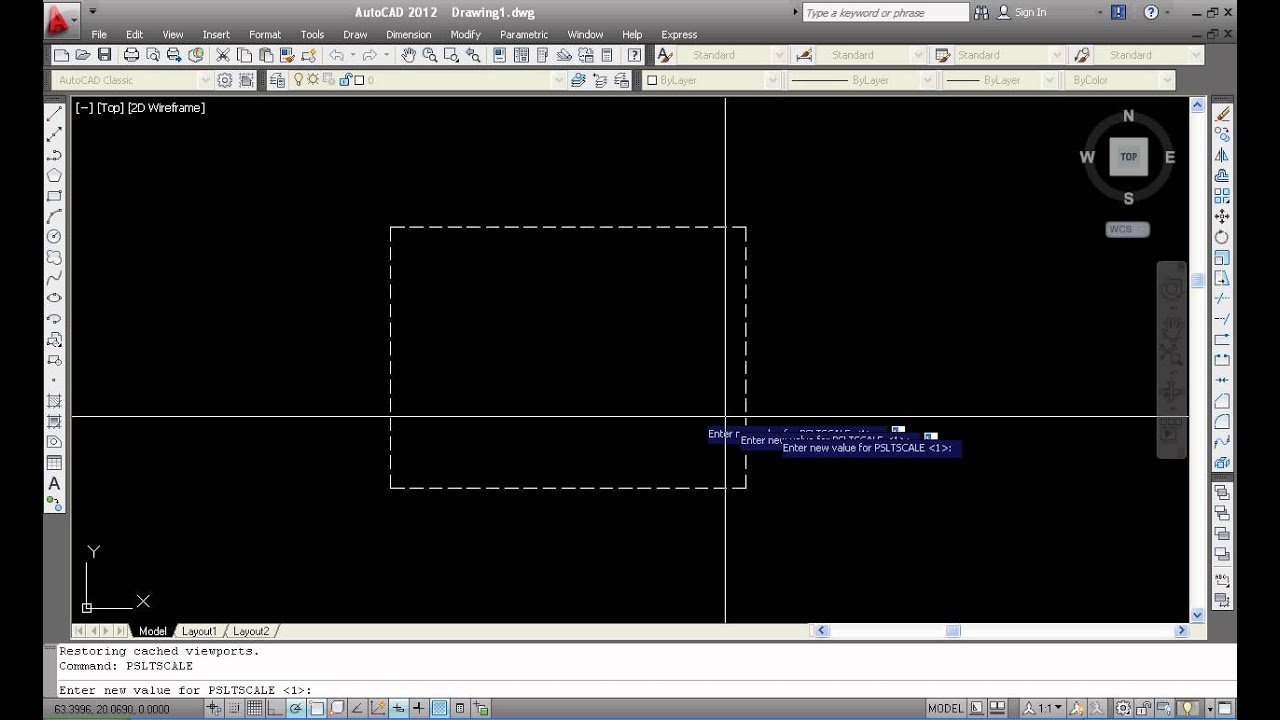Click the Plot printer icon
Image resolution: width=1280 pixels, height=720 pixels.
131,55
